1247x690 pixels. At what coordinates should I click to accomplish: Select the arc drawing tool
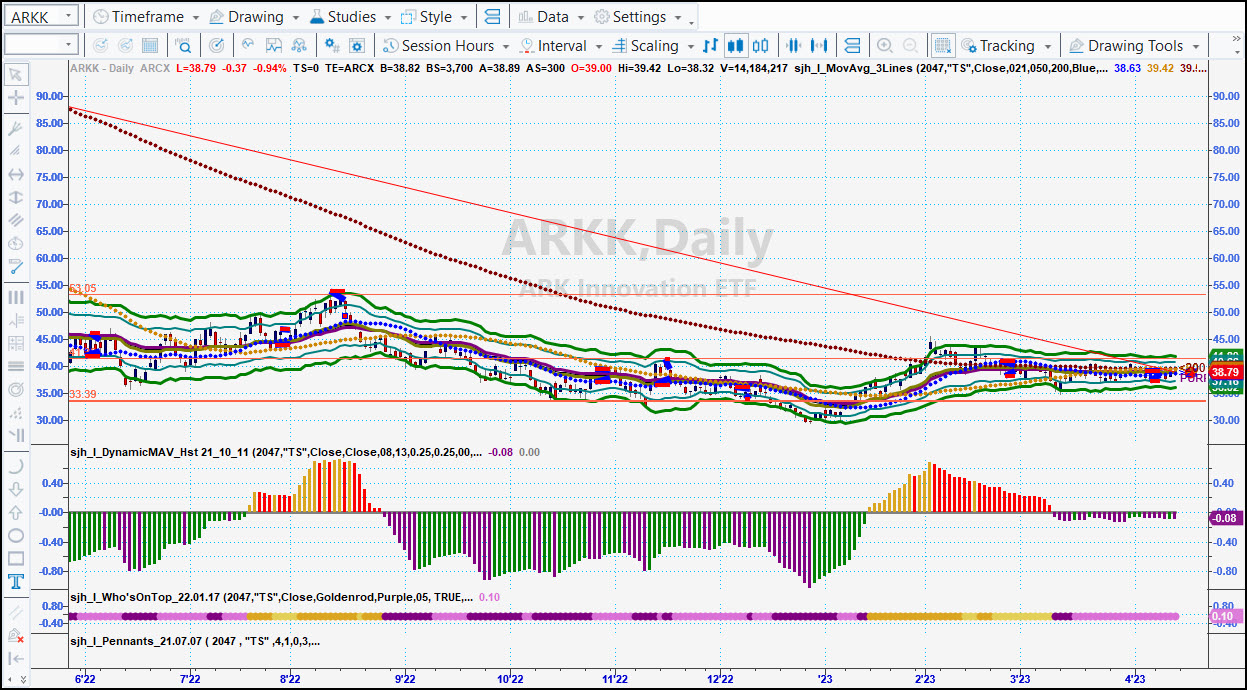pos(16,466)
